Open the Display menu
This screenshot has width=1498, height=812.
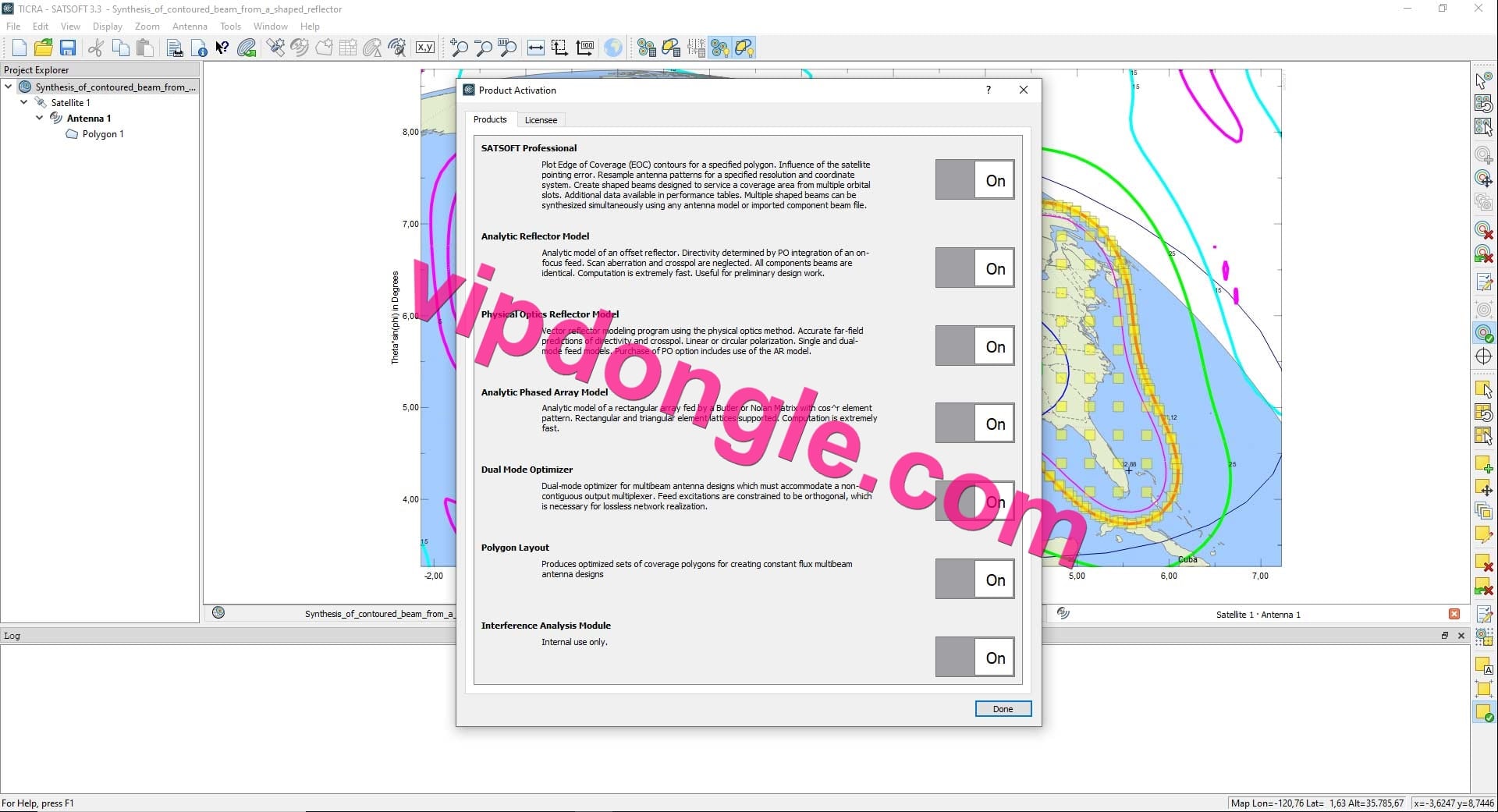point(108,26)
